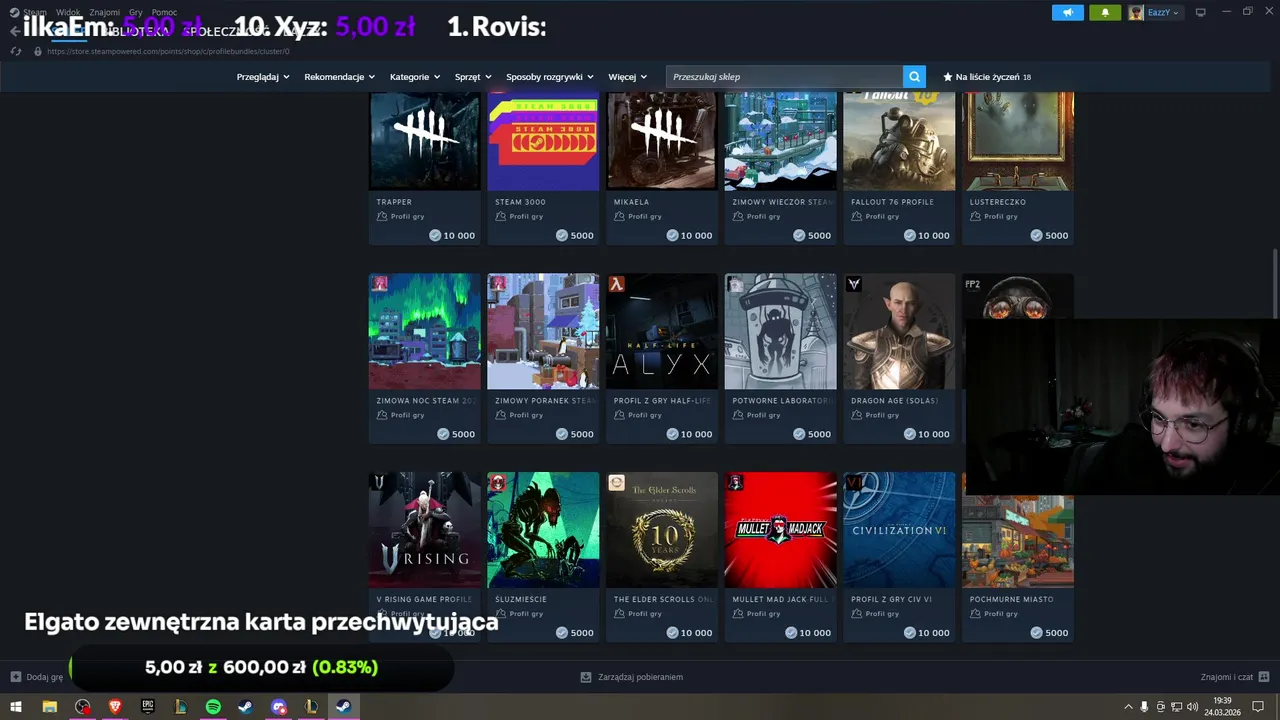Open the Widok menu
This screenshot has height=720, width=1280.
click(68, 12)
